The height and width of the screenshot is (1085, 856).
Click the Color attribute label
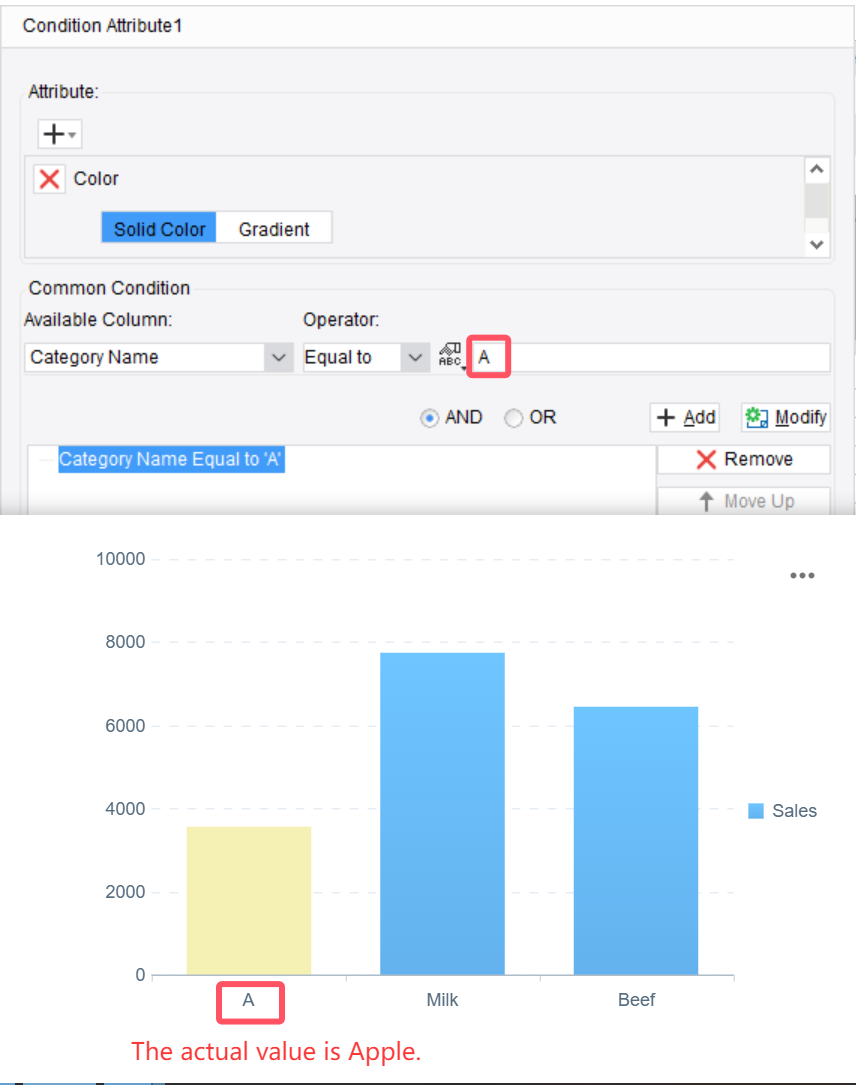pos(96,179)
